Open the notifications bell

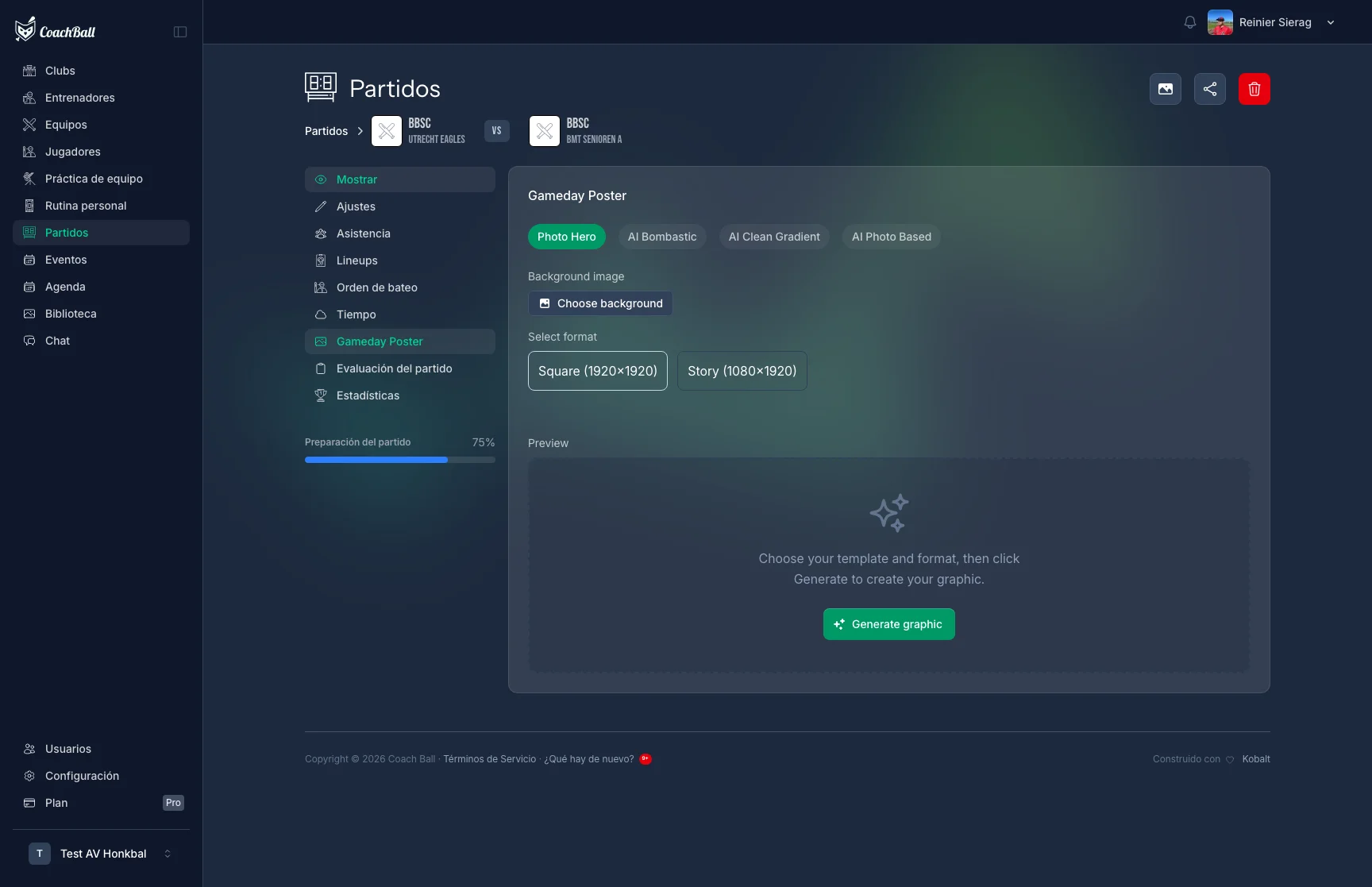click(x=1189, y=22)
